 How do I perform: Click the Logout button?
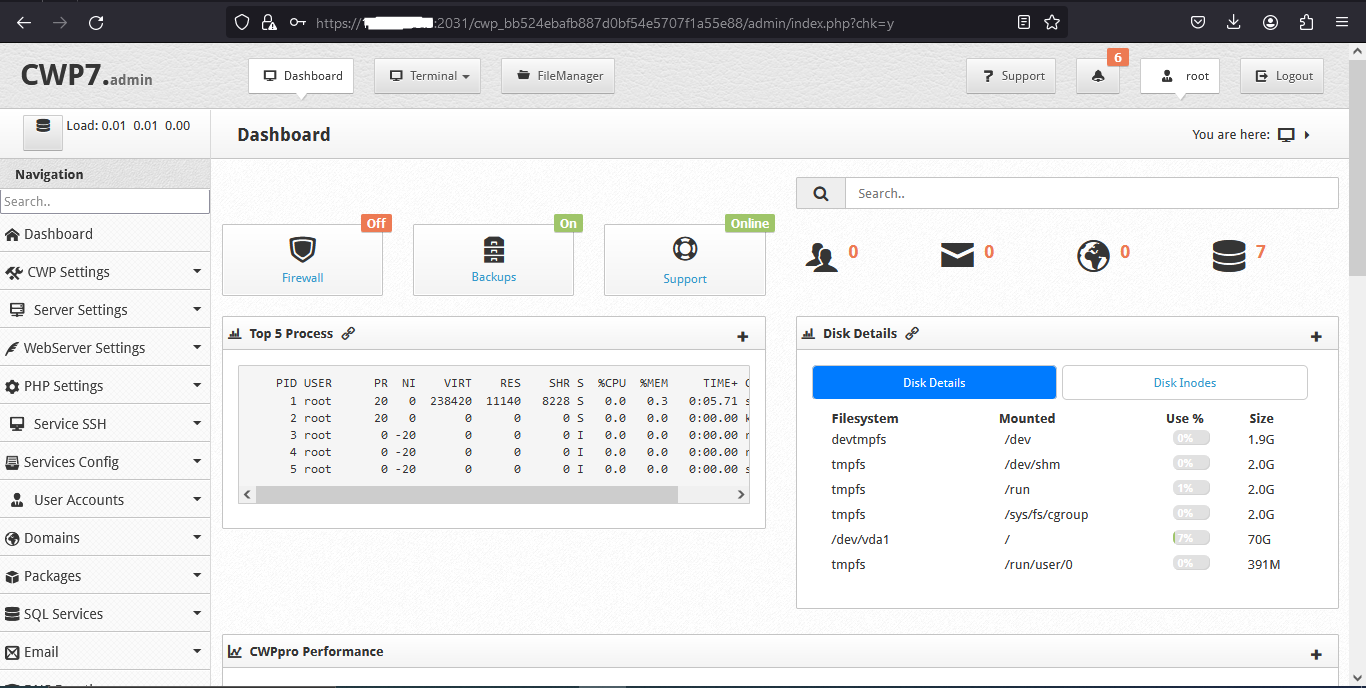point(1281,75)
